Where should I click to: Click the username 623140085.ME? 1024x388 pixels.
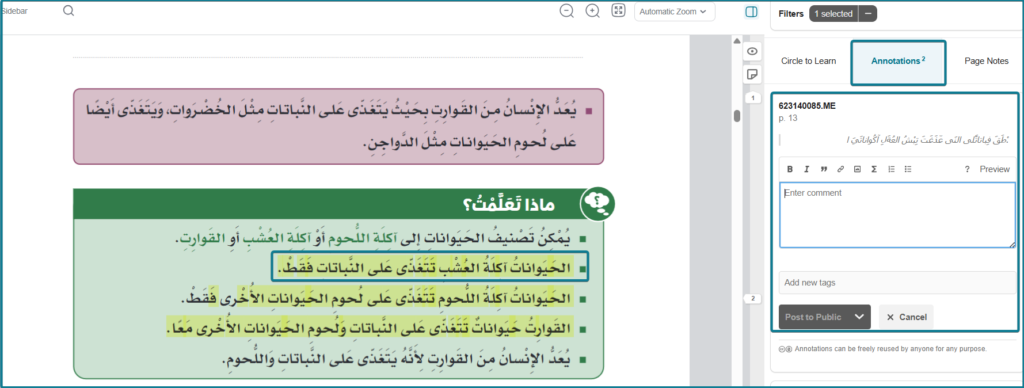pos(807,106)
